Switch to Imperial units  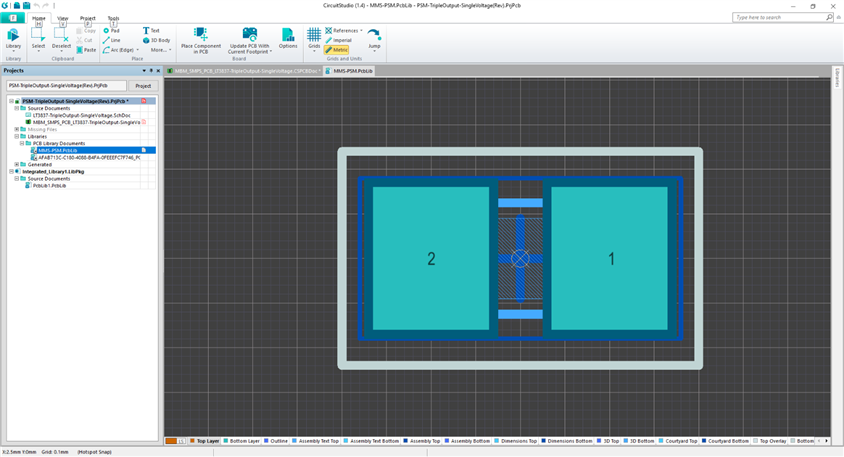click(338, 40)
